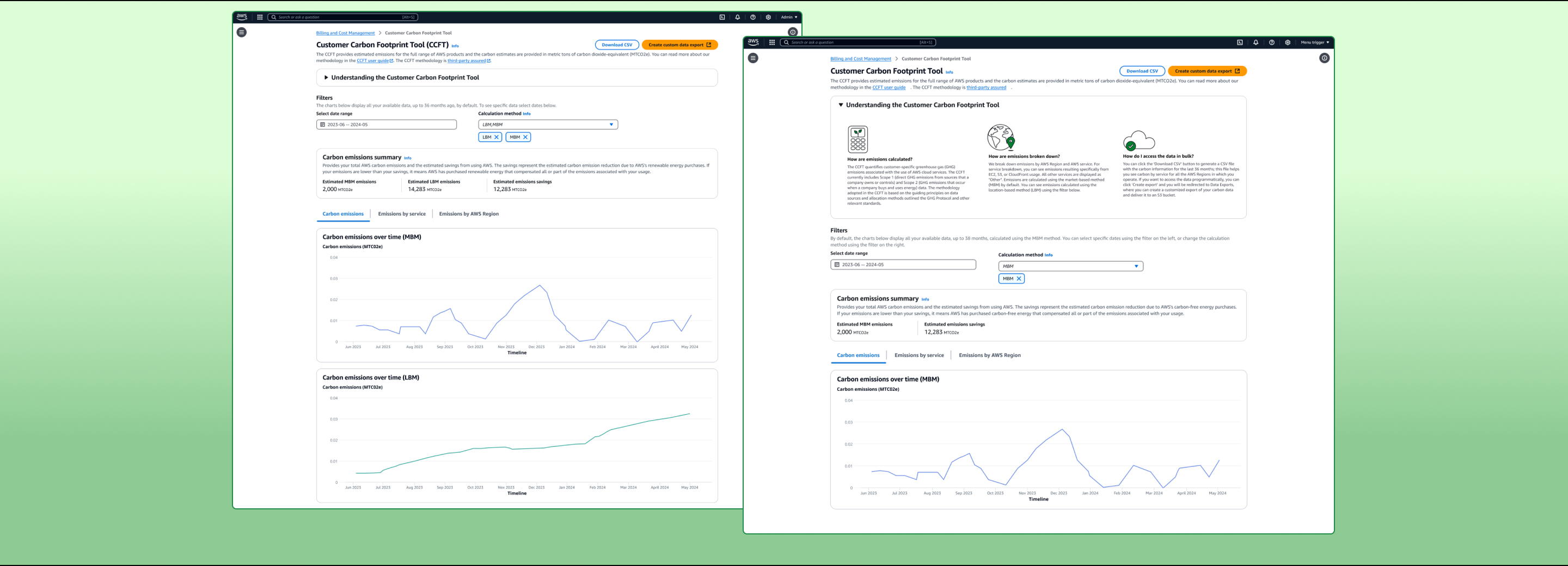This screenshot has width=1568, height=566.
Task: Click Info link beside Calculation method, right window
Action: coord(1048,255)
